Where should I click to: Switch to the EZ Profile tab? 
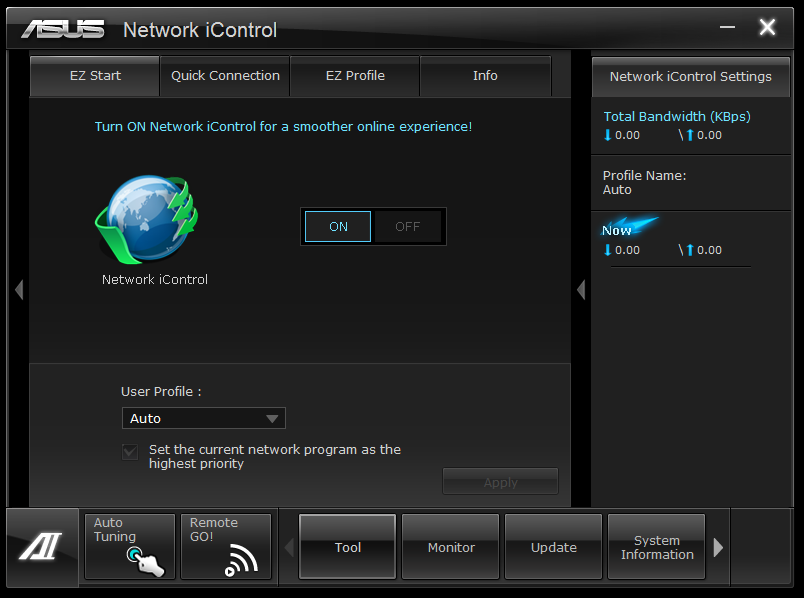click(355, 76)
